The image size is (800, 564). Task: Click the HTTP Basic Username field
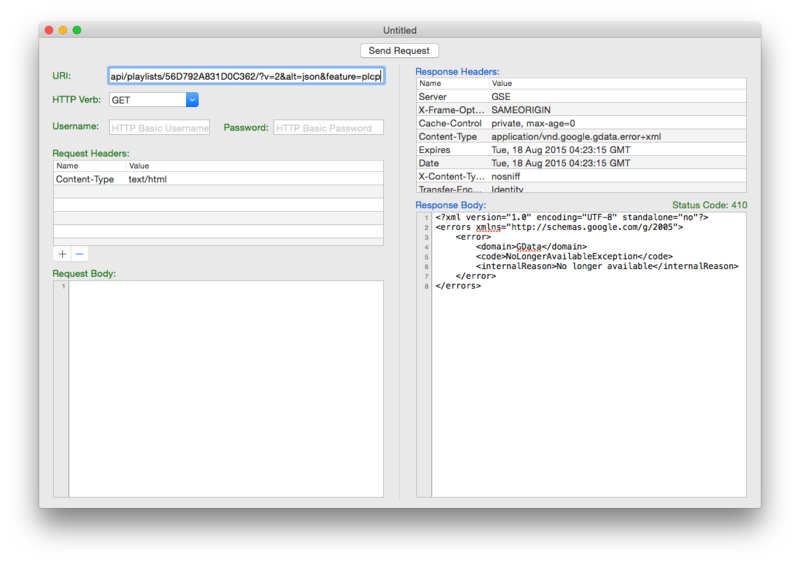(159, 128)
